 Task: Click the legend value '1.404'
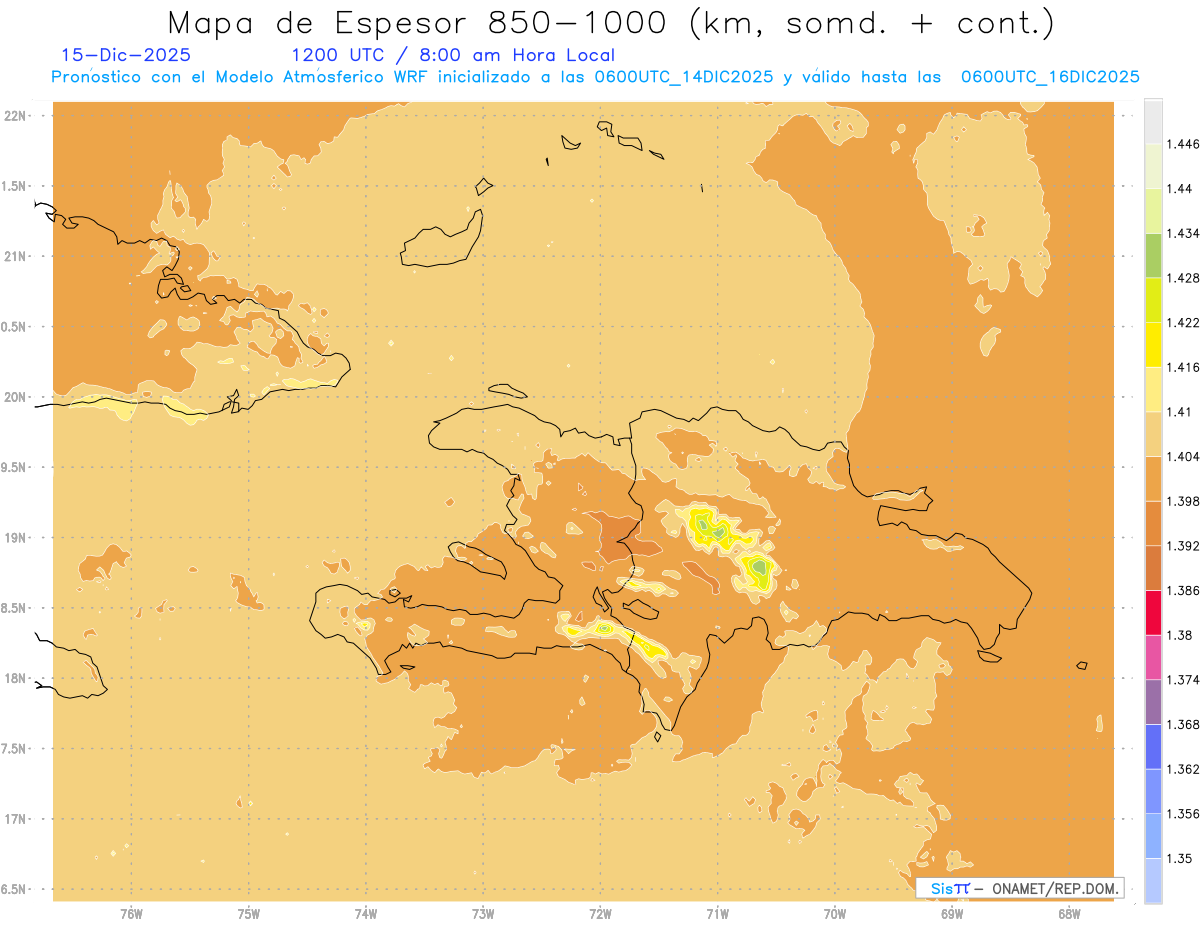point(1183,456)
